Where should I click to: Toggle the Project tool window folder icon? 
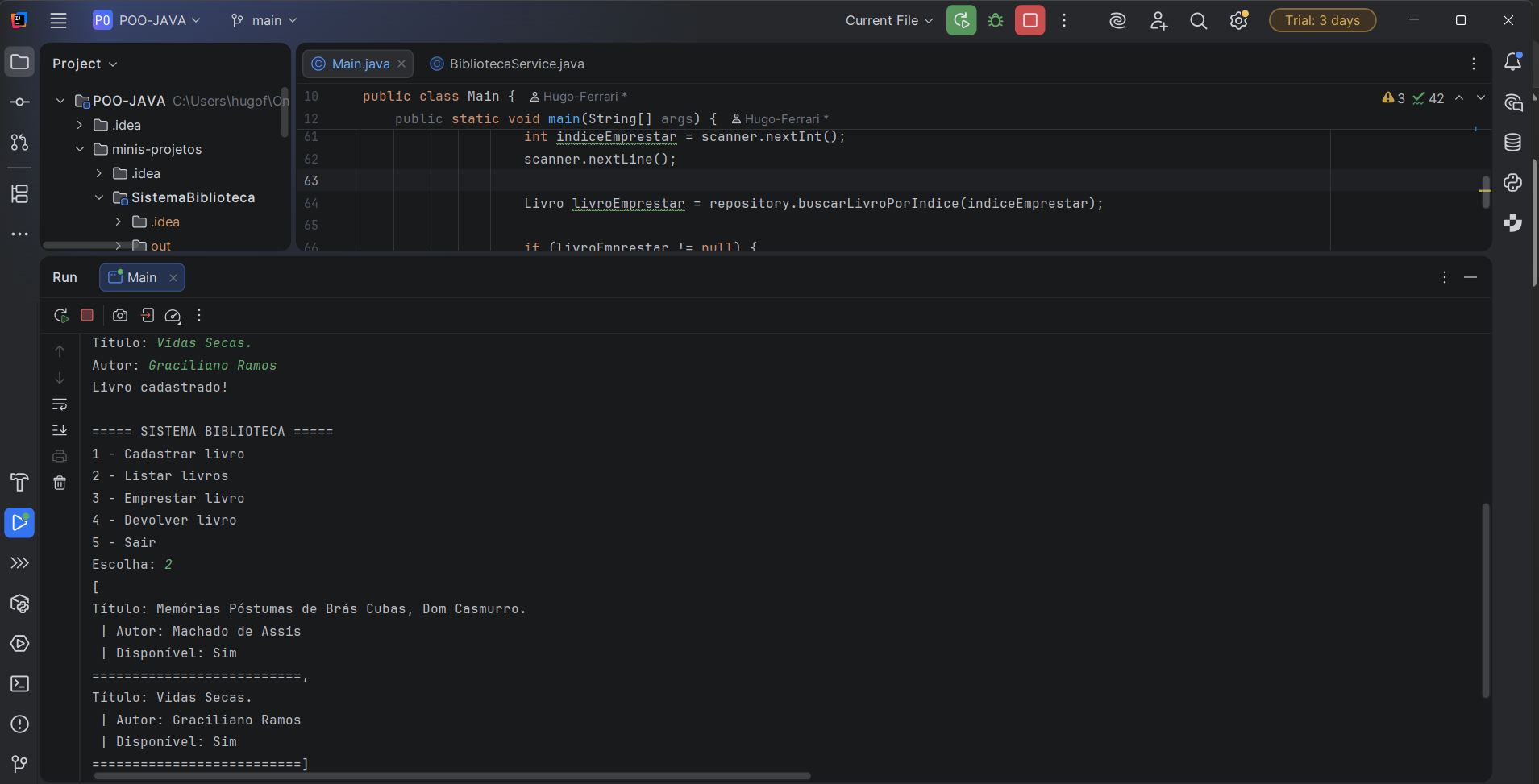[19, 62]
